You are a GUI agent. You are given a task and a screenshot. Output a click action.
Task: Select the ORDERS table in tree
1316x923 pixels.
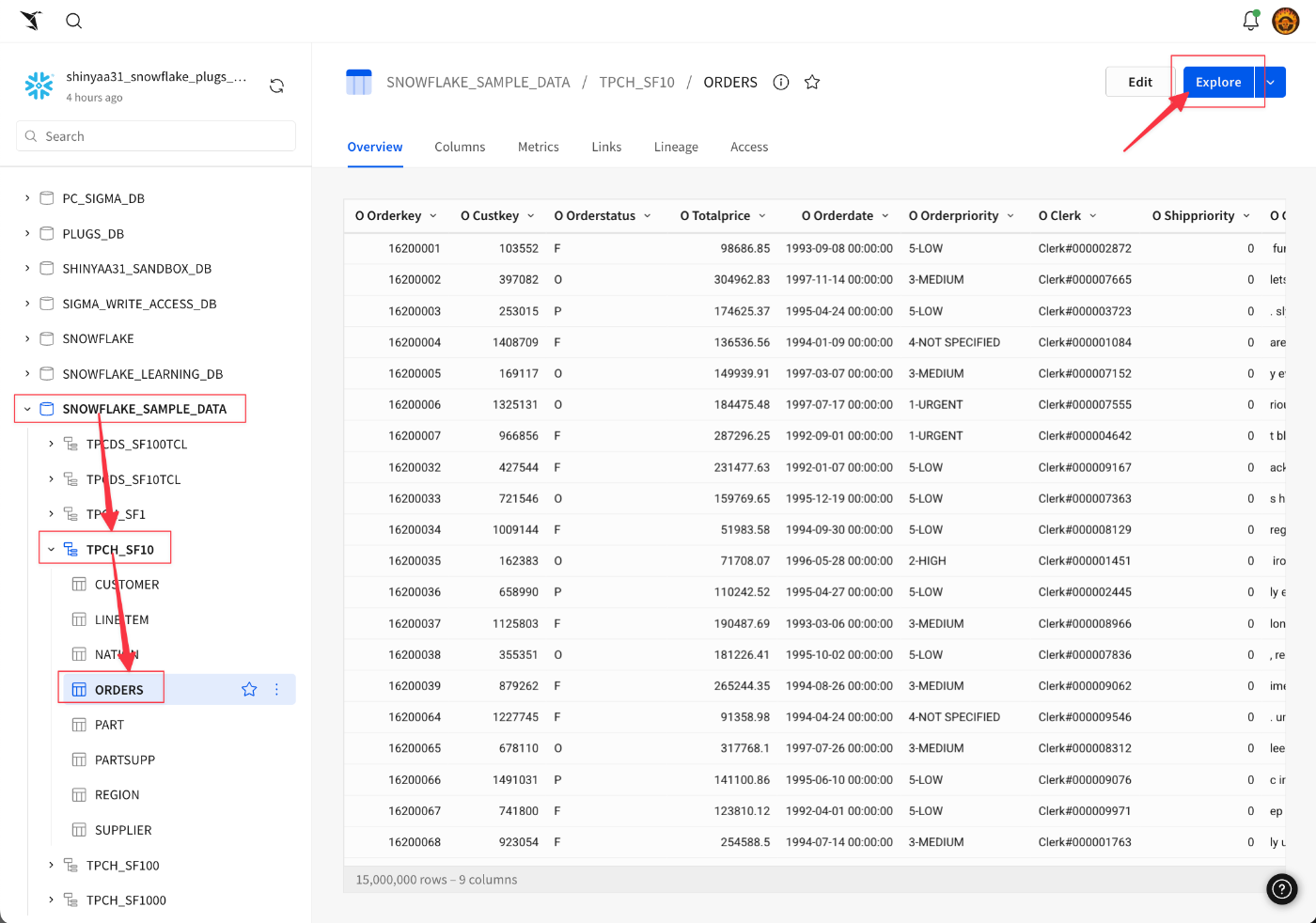tap(119, 690)
